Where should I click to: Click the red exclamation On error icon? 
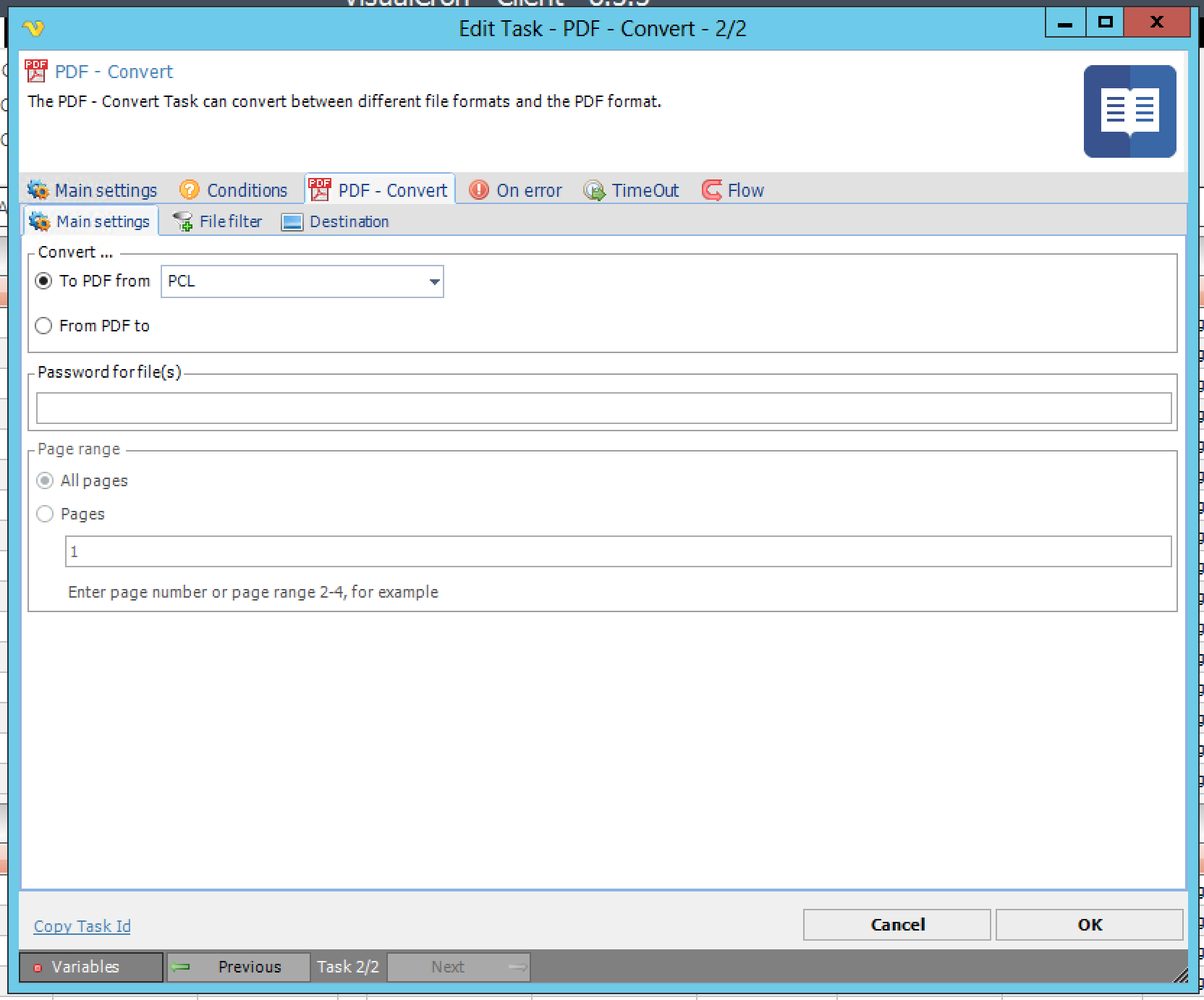(x=478, y=190)
